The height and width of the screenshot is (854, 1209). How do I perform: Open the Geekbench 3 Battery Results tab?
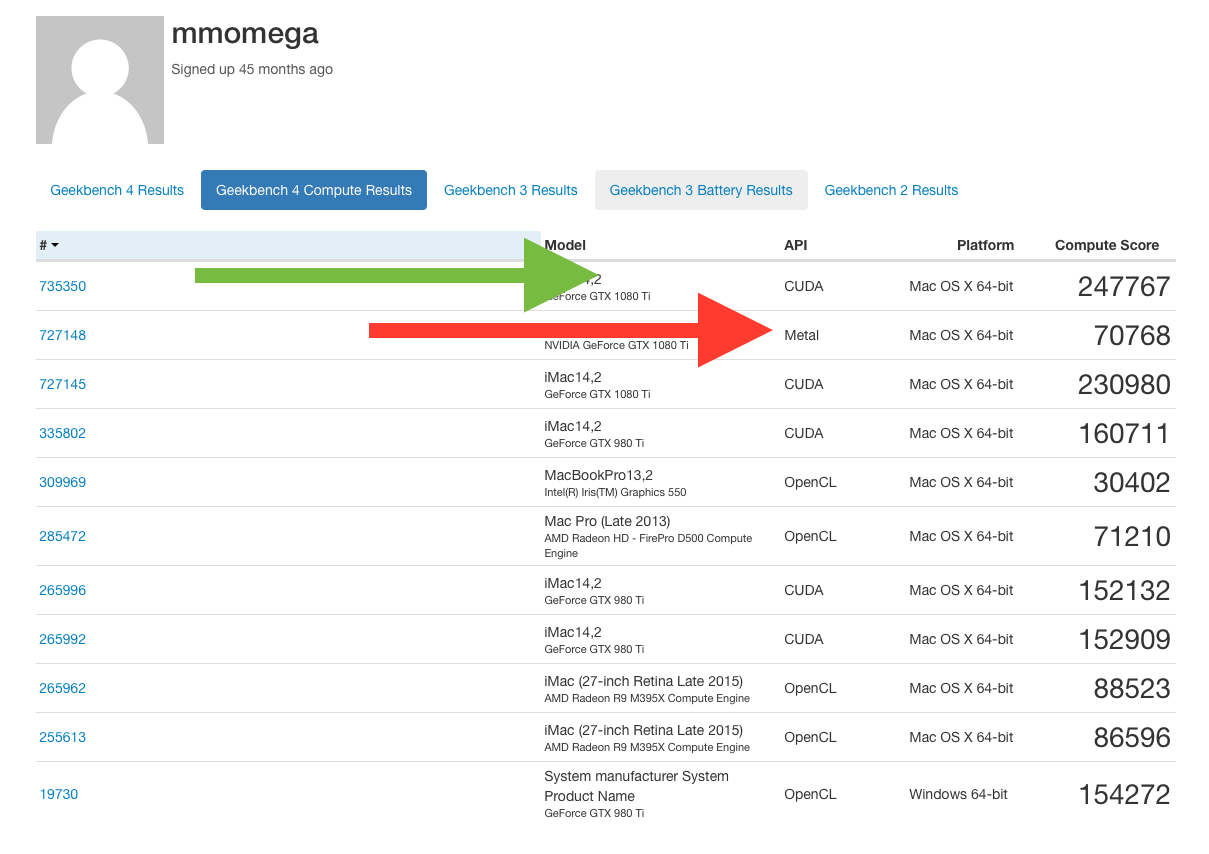coord(701,190)
